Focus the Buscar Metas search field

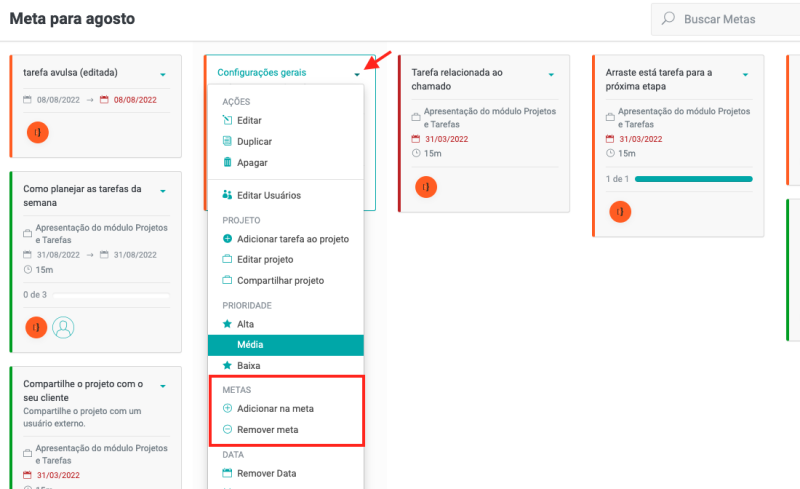(735, 19)
